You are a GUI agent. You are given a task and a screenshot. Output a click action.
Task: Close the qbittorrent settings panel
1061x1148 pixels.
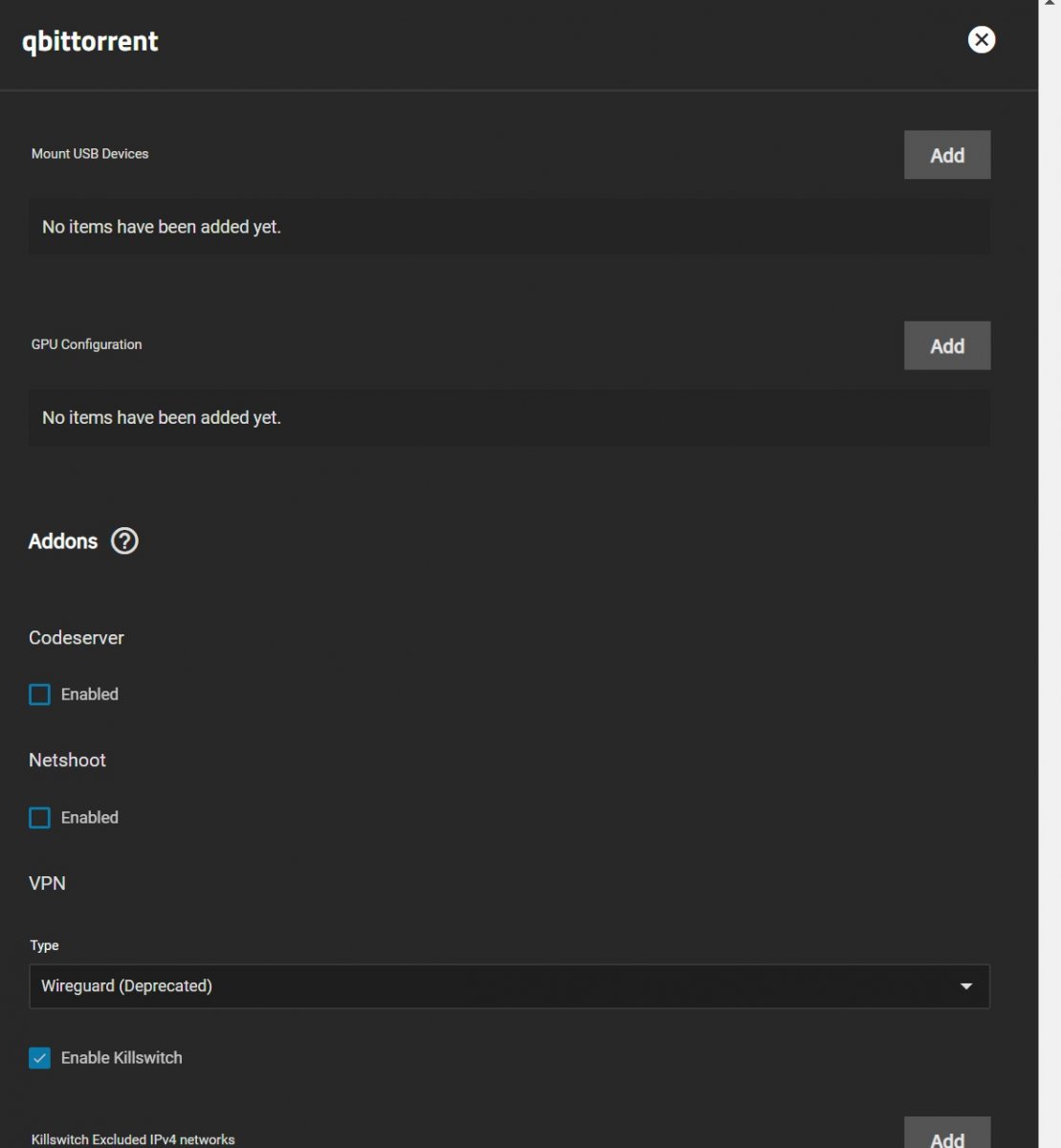click(x=982, y=39)
